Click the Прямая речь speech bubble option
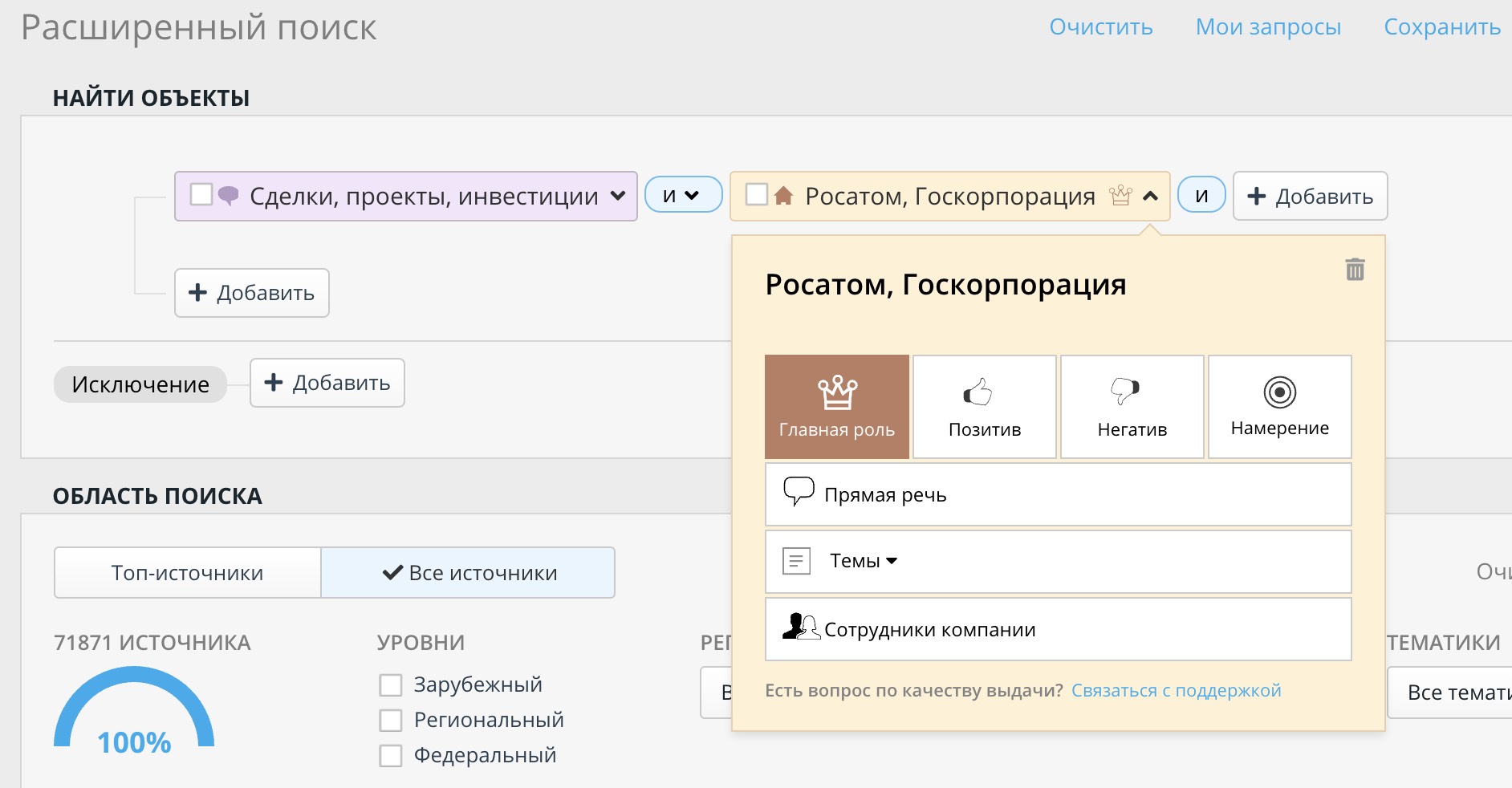Viewport: 1512px width, 788px height. coord(1058,494)
